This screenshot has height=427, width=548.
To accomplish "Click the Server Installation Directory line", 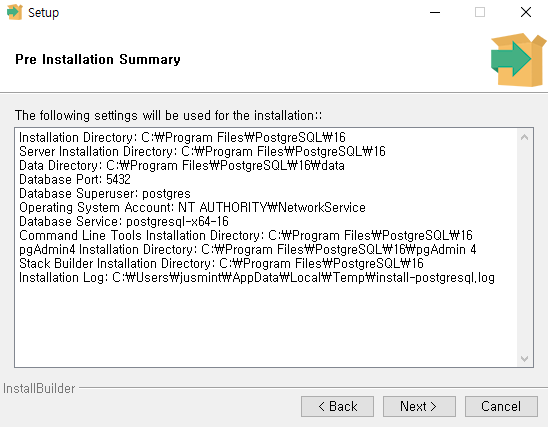I will [202, 151].
